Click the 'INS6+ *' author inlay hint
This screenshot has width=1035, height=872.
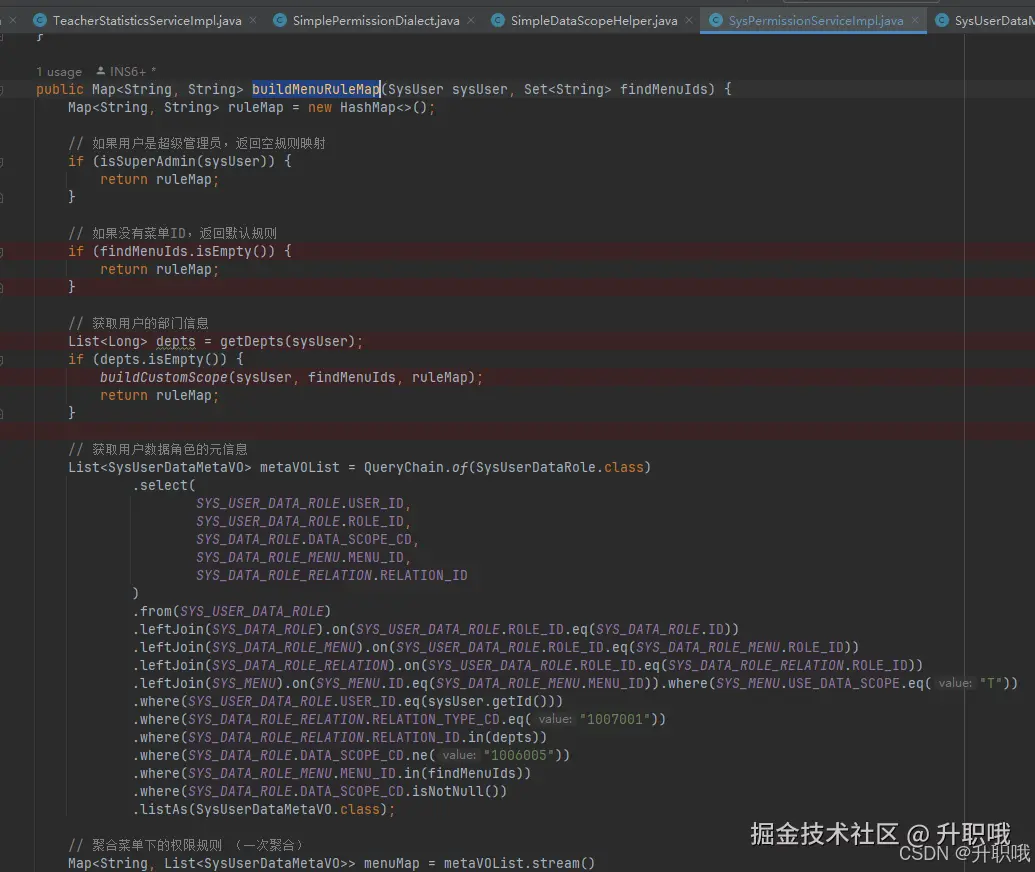(x=133, y=71)
